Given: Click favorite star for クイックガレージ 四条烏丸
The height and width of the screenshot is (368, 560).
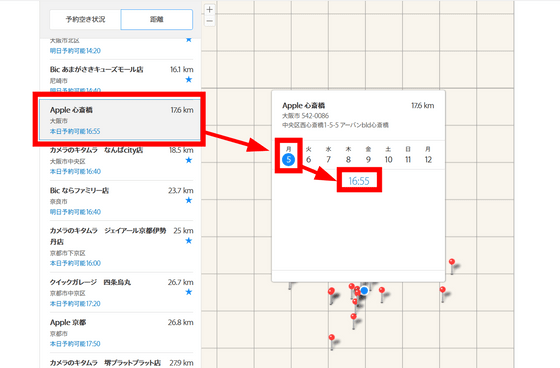Looking at the screenshot, I should pos(189,292).
